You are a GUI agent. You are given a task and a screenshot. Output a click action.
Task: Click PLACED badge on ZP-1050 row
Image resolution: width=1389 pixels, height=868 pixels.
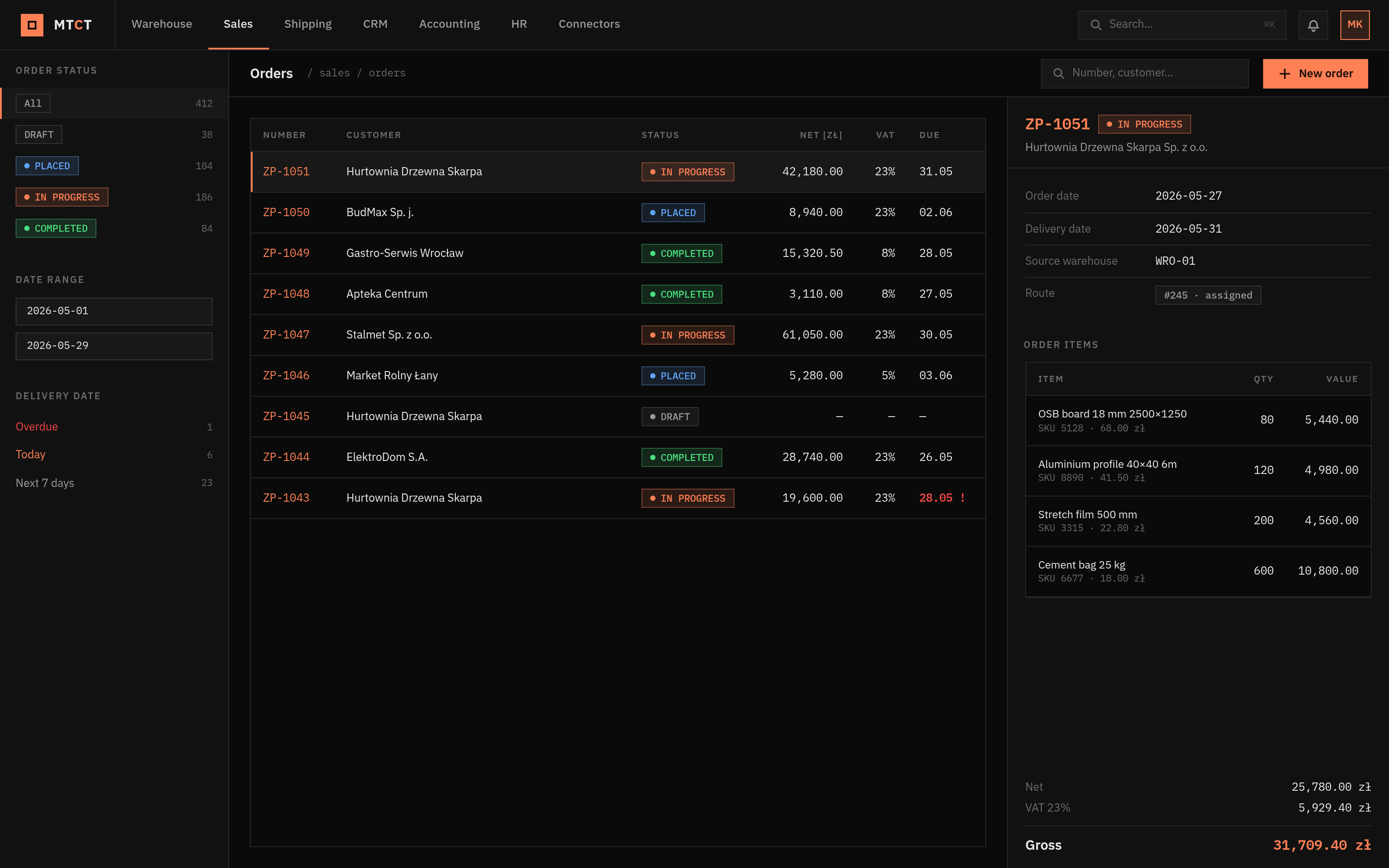(673, 213)
